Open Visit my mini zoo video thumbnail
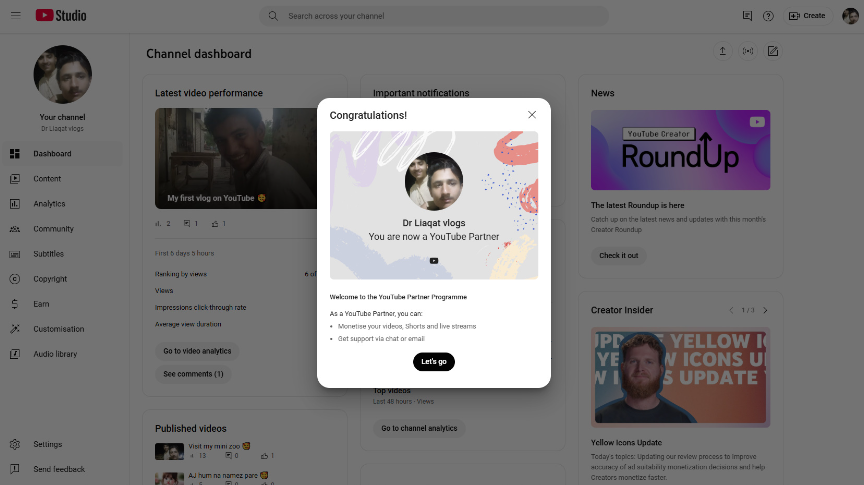This screenshot has height=485, width=864. (x=169, y=451)
